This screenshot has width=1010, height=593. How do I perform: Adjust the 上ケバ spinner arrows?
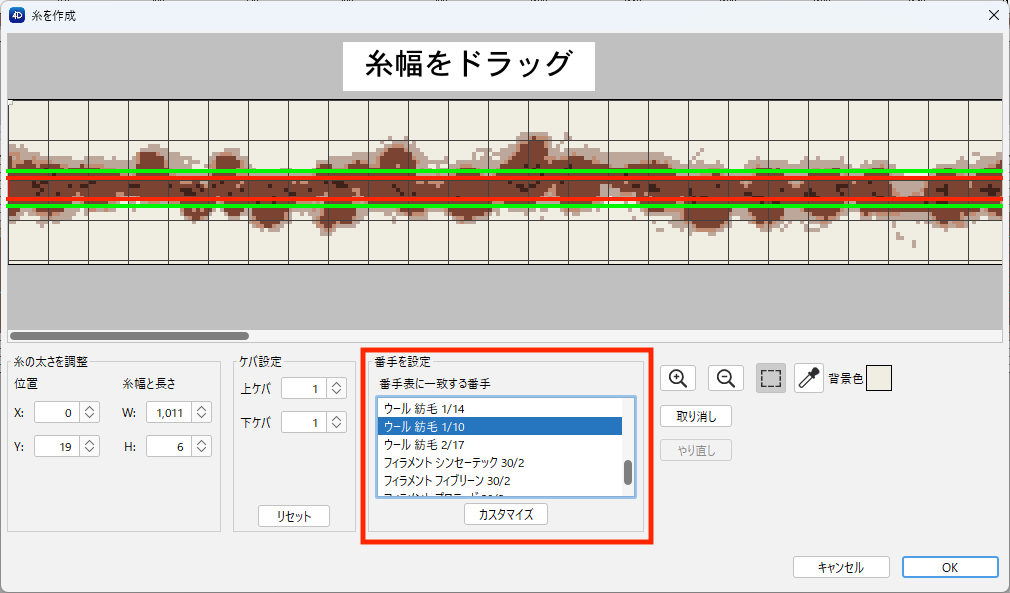[337, 388]
